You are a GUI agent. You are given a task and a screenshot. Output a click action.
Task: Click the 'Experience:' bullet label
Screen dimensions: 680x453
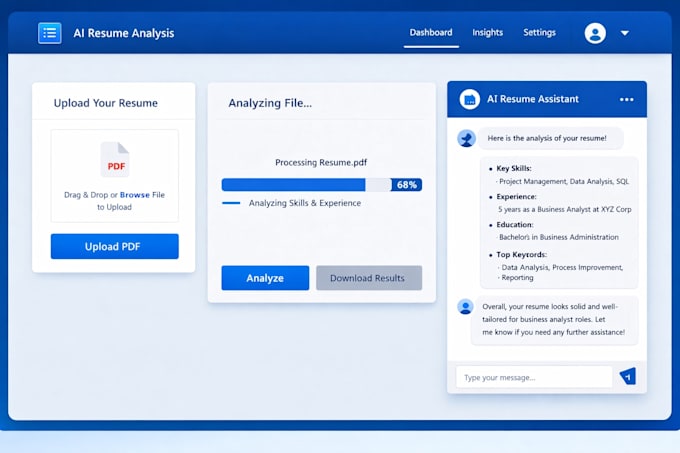[516, 196]
